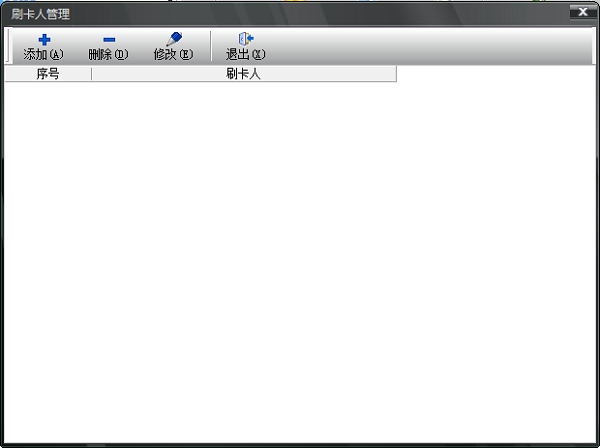Click empty toolbar space right of 退出(X)
The height and width of the screenshot is (448, 600).
(x=429, y=46)
